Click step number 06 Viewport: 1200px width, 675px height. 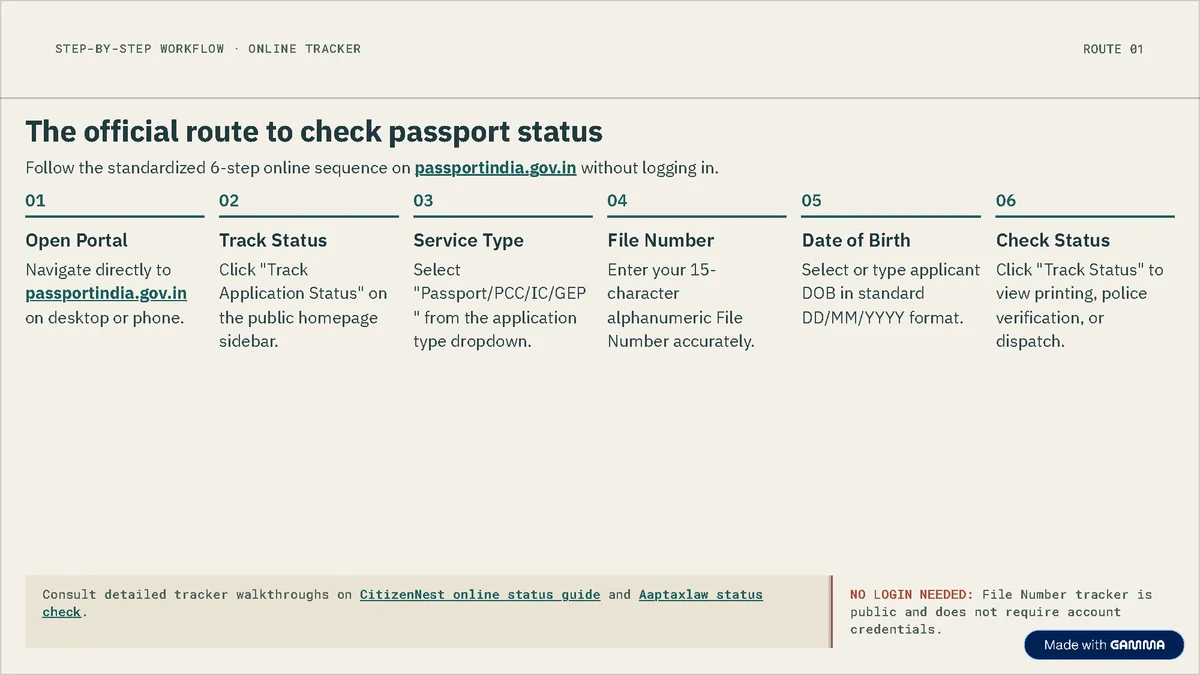coord(1006,201)
